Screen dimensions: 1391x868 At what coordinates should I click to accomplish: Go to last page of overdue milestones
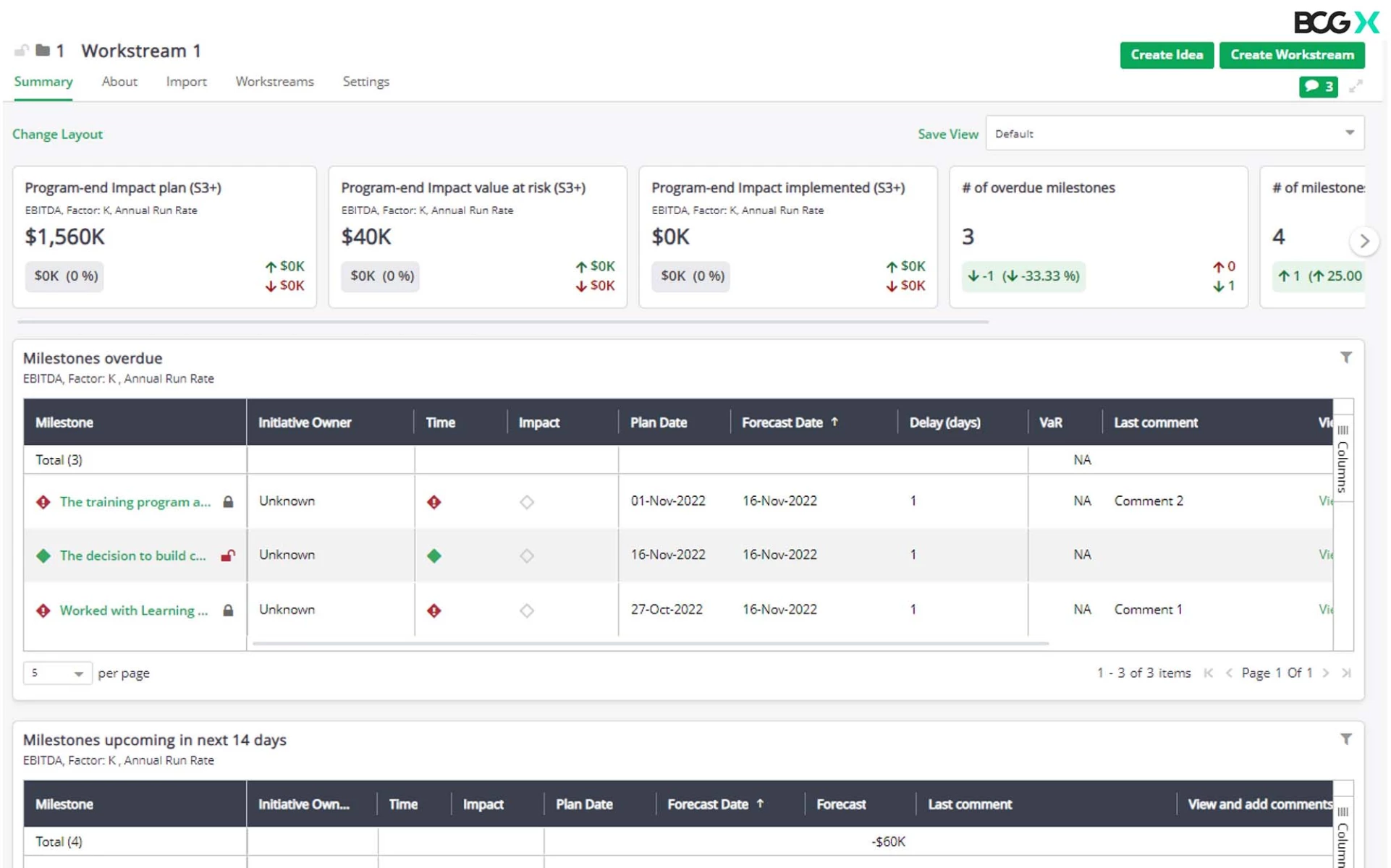[1346, 673]
